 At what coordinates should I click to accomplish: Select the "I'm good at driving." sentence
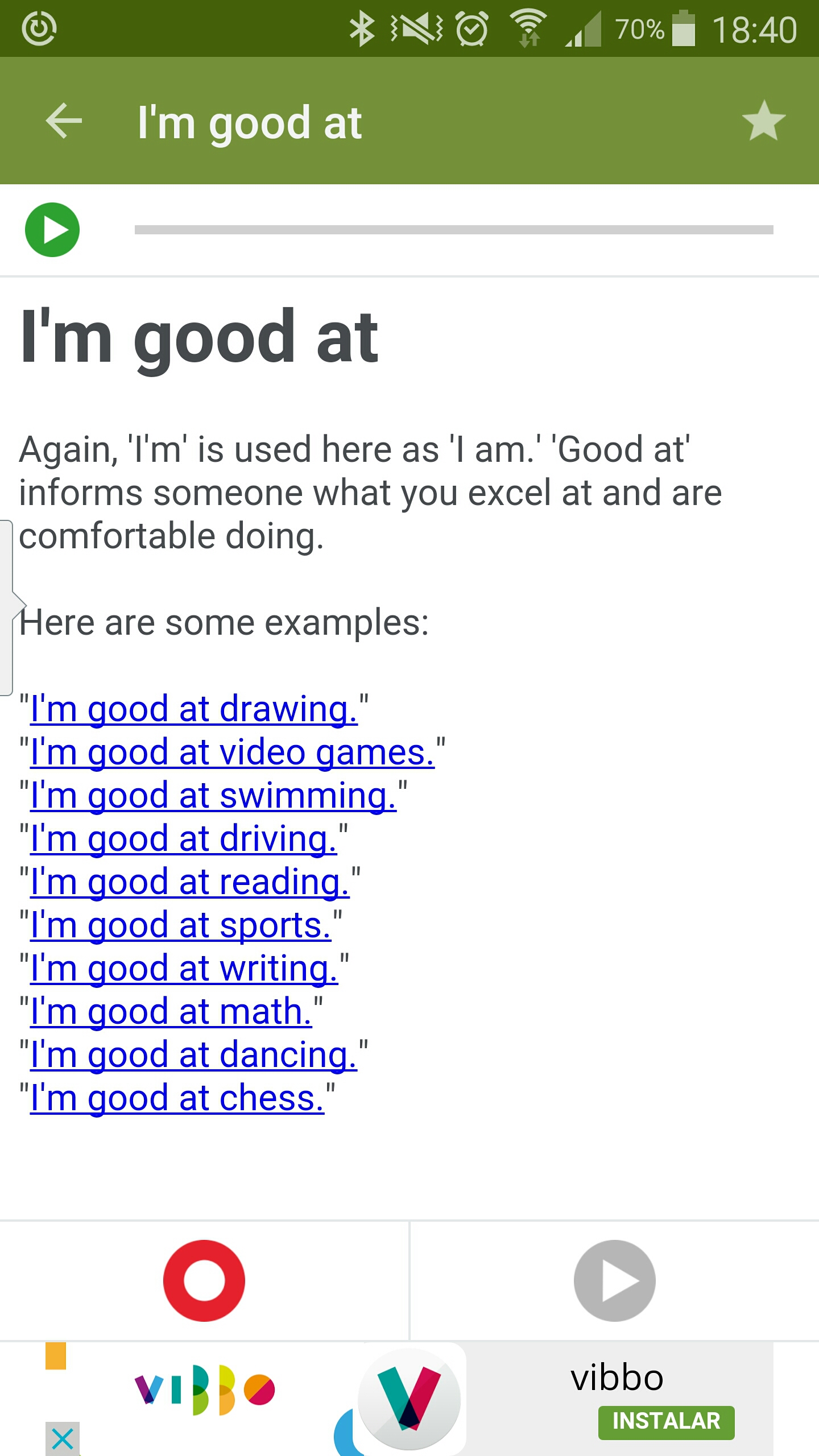pos(183,839)
